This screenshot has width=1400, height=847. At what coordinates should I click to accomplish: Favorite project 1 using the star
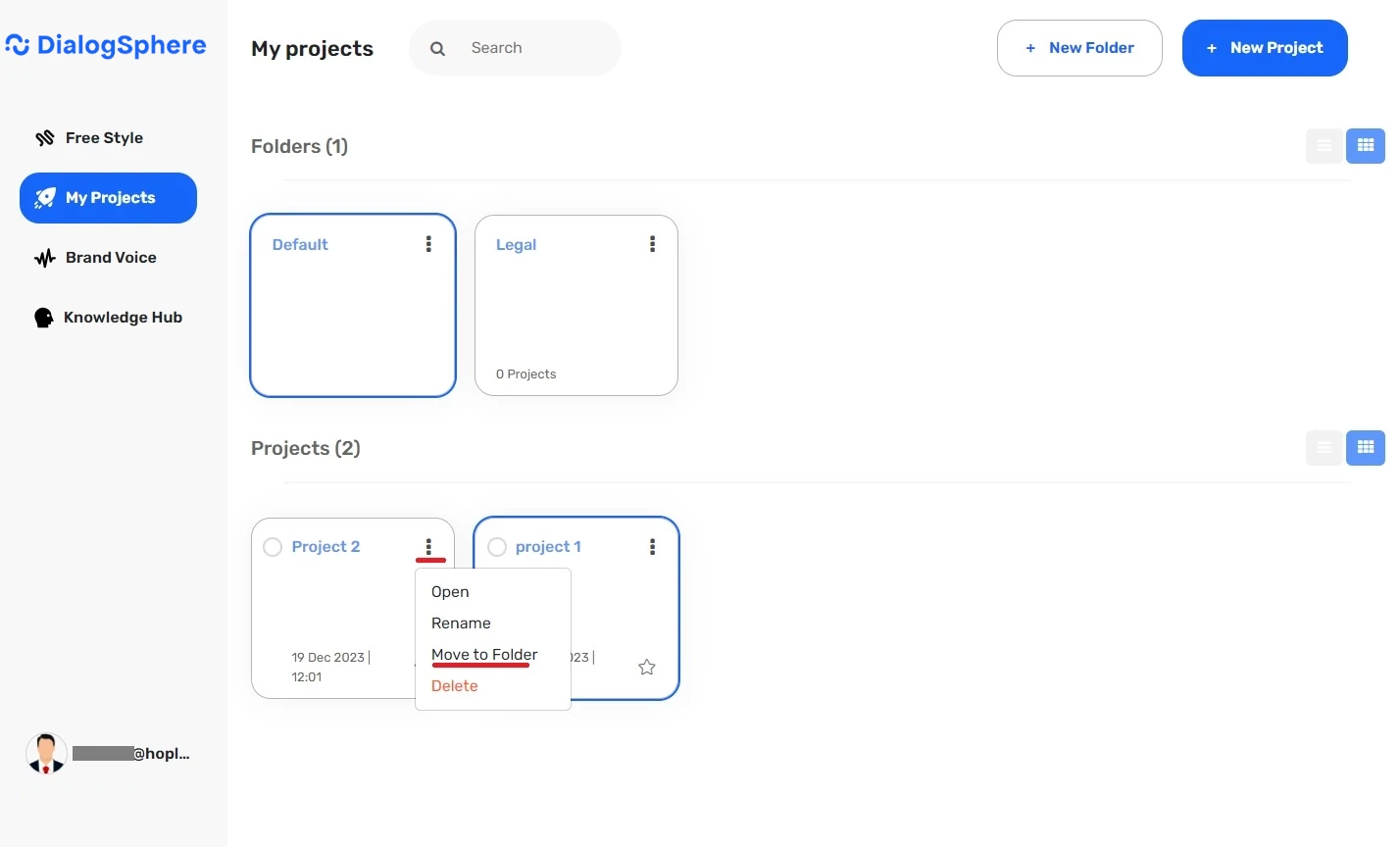point(646,667)
